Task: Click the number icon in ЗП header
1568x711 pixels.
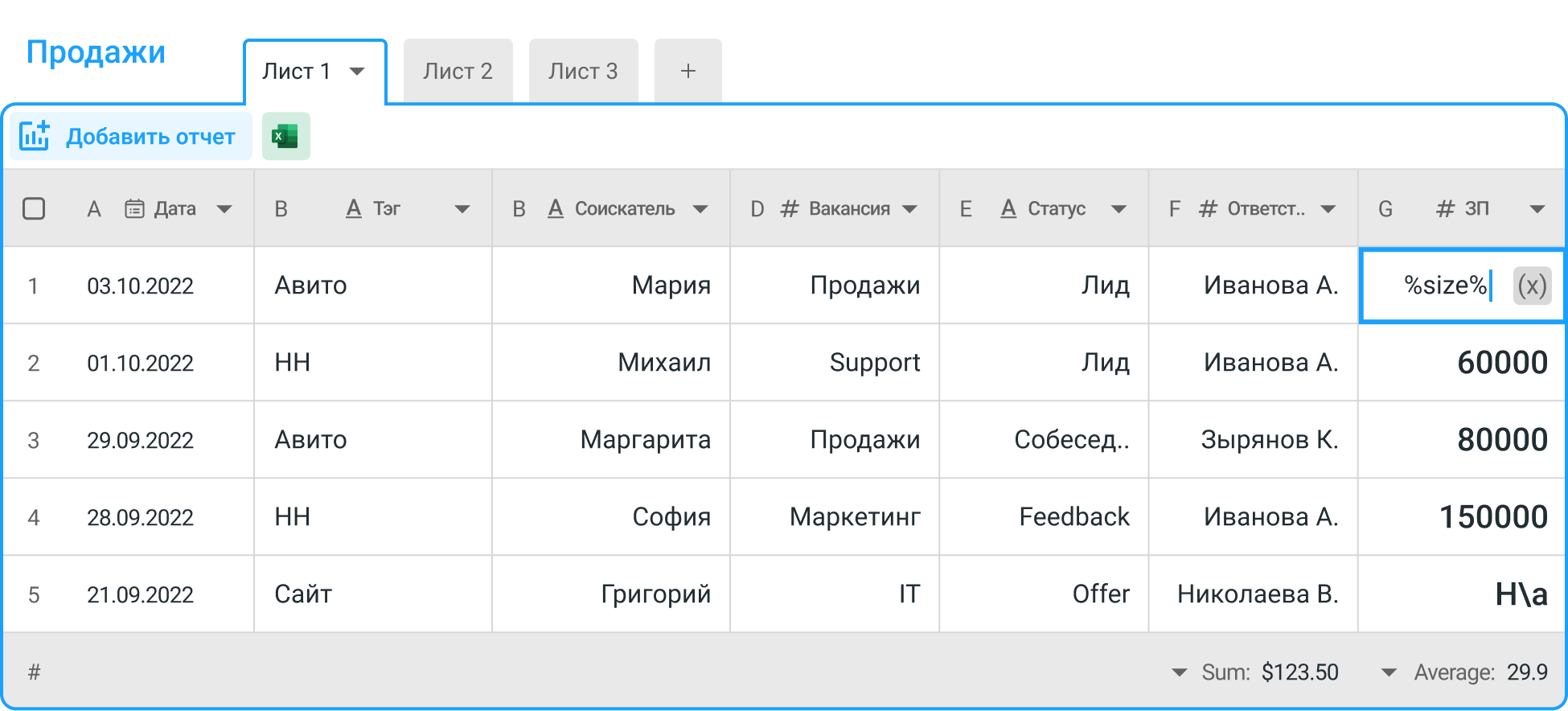Action: [1445, 209]
